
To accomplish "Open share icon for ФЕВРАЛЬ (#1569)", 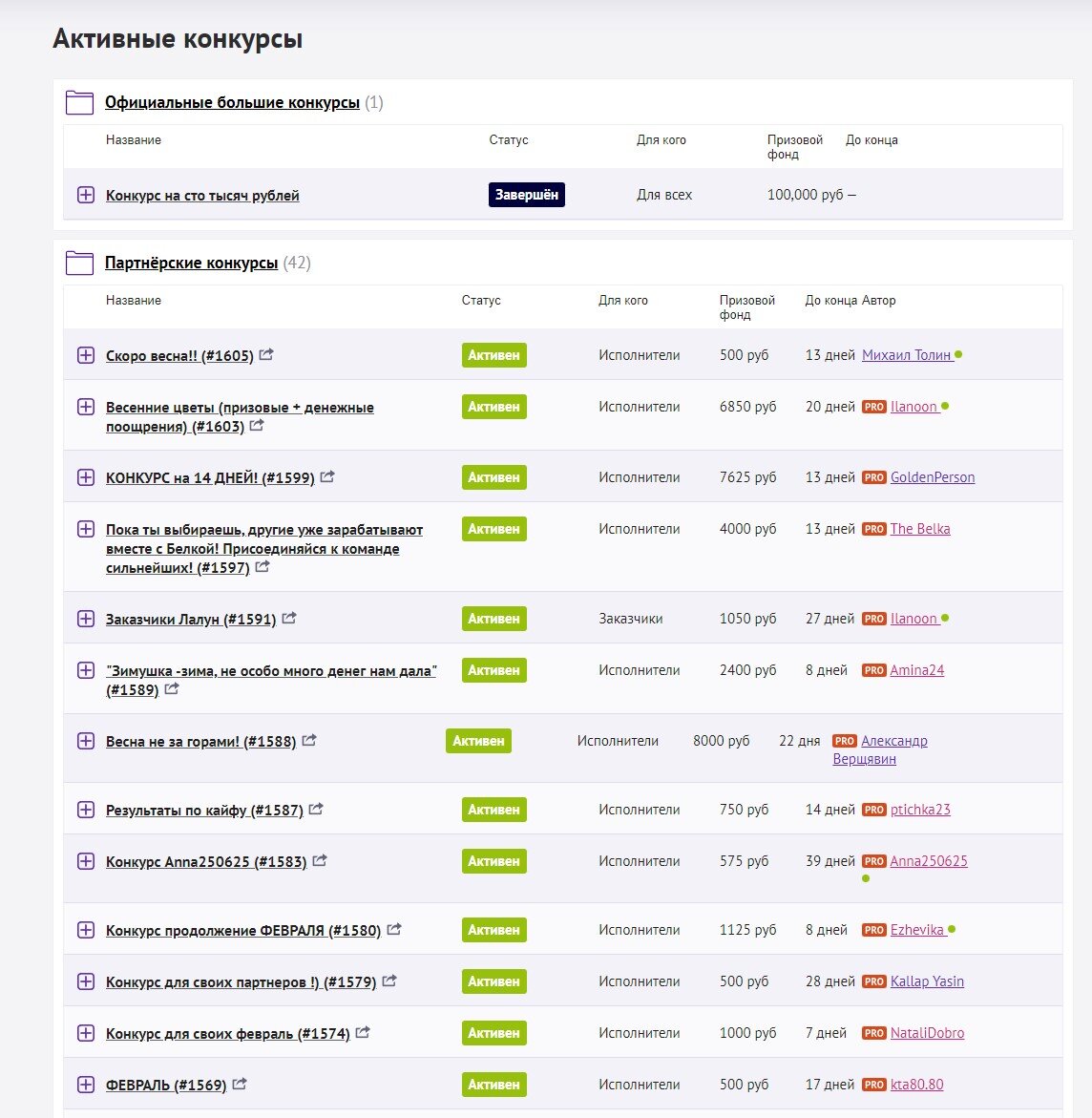I will [240, 1084].
